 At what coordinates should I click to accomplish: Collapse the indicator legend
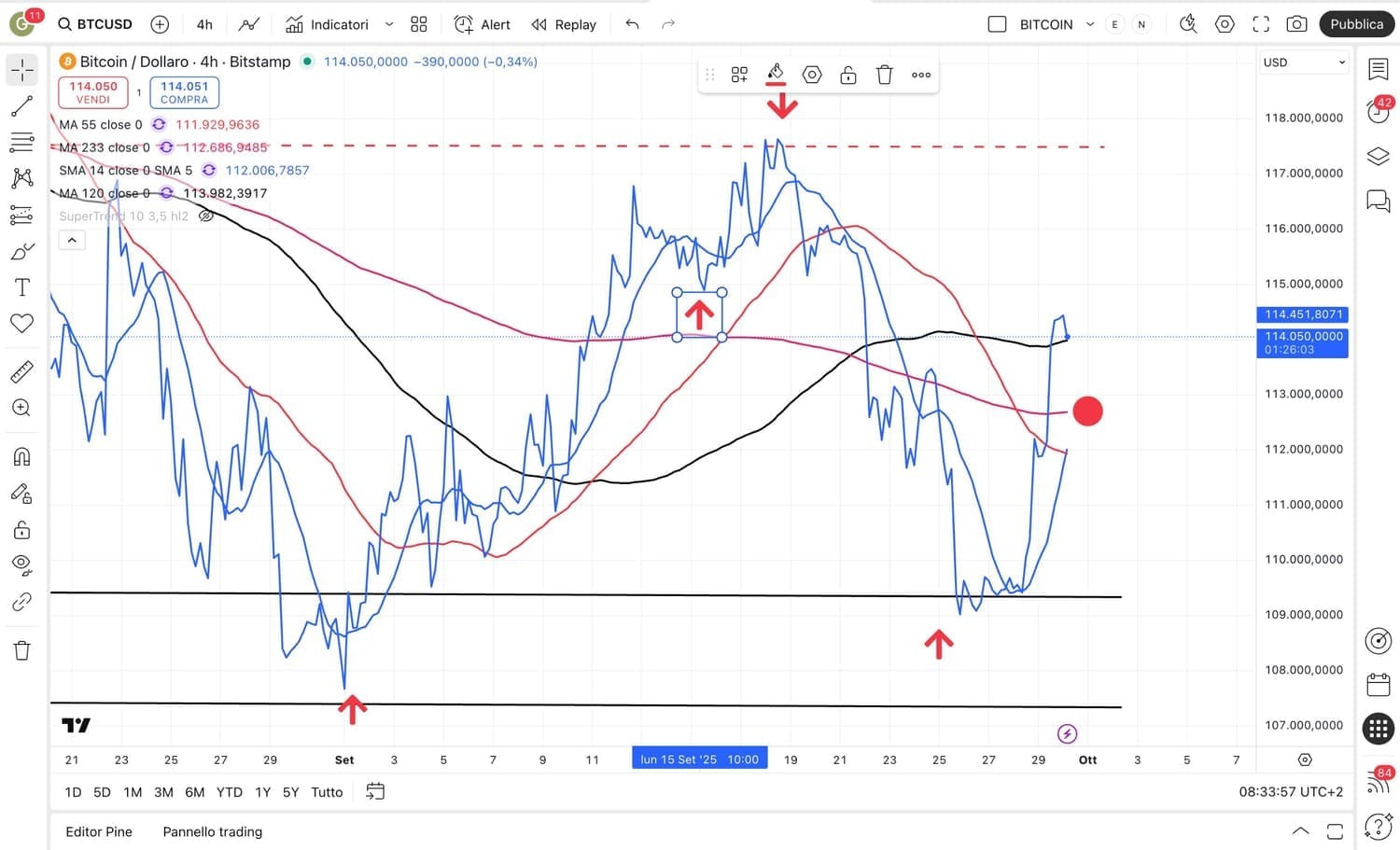72,240
